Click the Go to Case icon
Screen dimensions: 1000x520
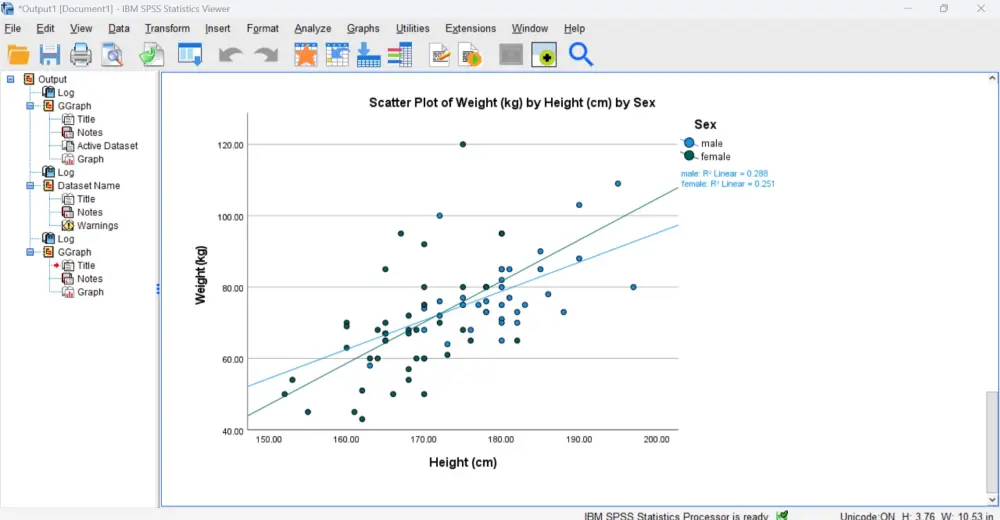(x=337, y=55)
